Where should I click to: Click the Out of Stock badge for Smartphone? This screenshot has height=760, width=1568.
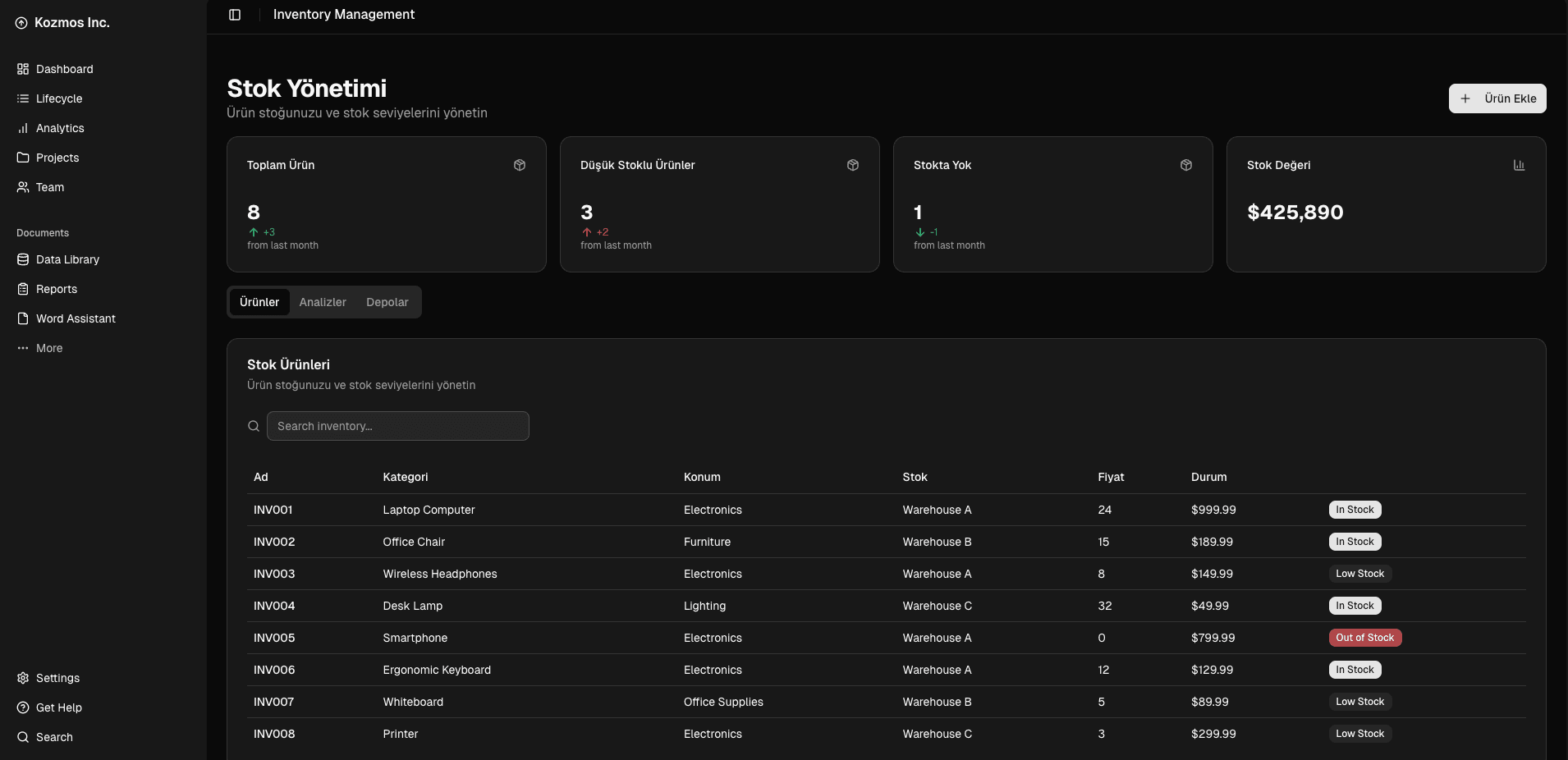(1364, 638)
